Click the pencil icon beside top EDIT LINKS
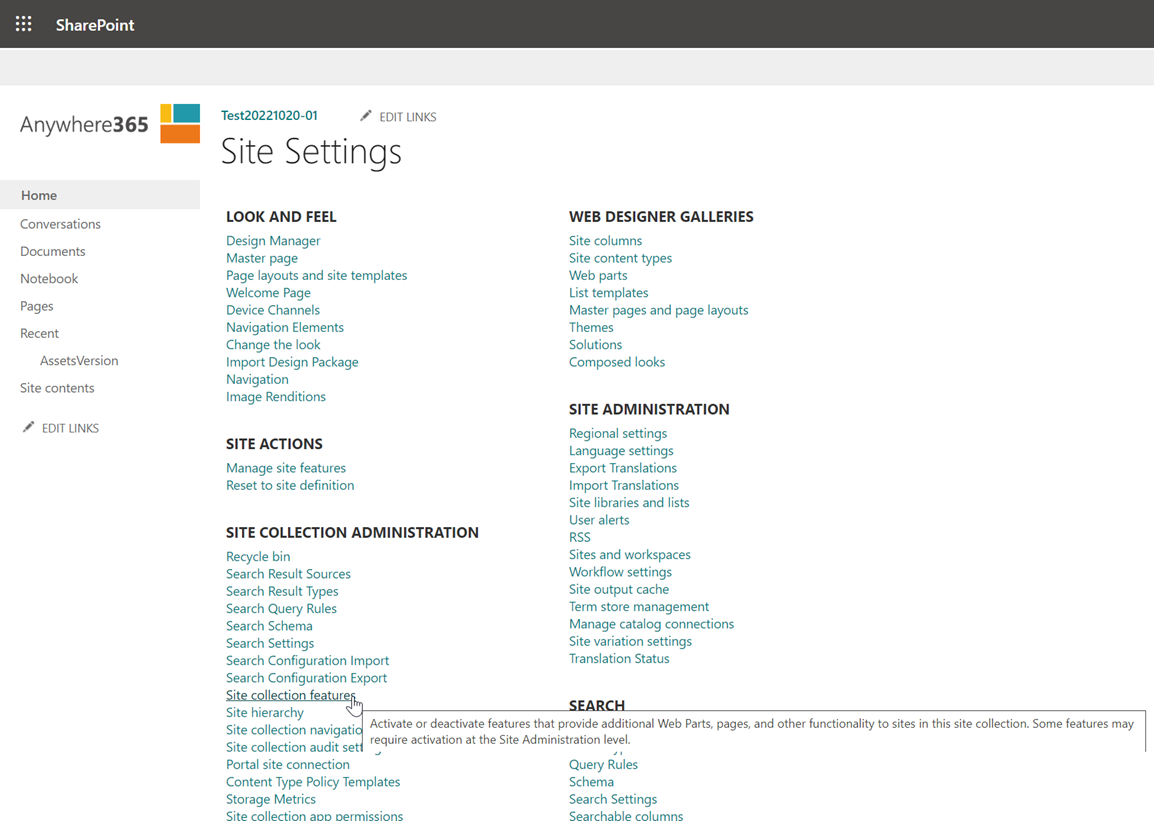 pyautogui.click(x=366, y=116)
